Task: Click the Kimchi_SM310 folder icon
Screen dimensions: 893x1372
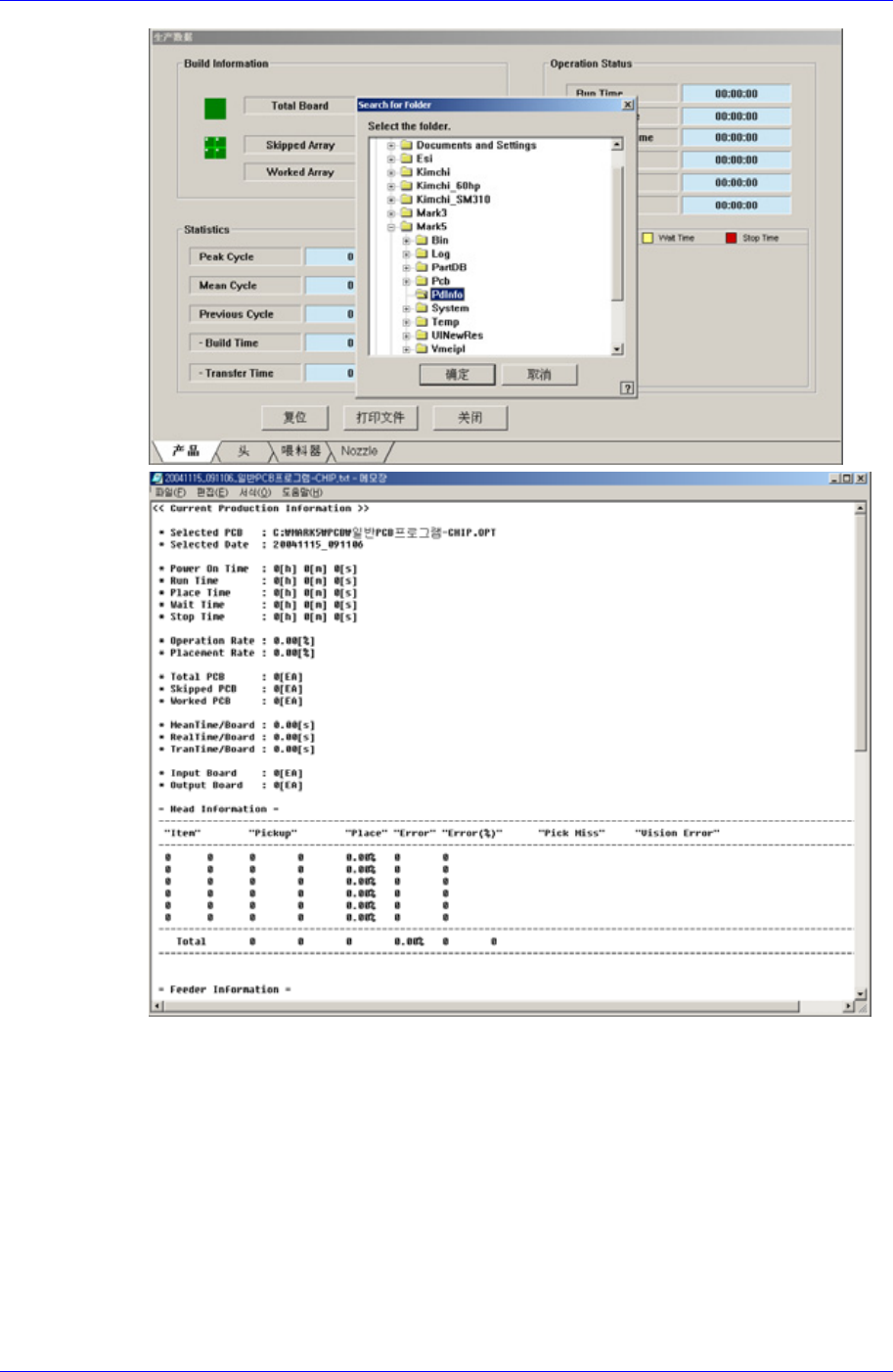Action: (x=406, y=200)
